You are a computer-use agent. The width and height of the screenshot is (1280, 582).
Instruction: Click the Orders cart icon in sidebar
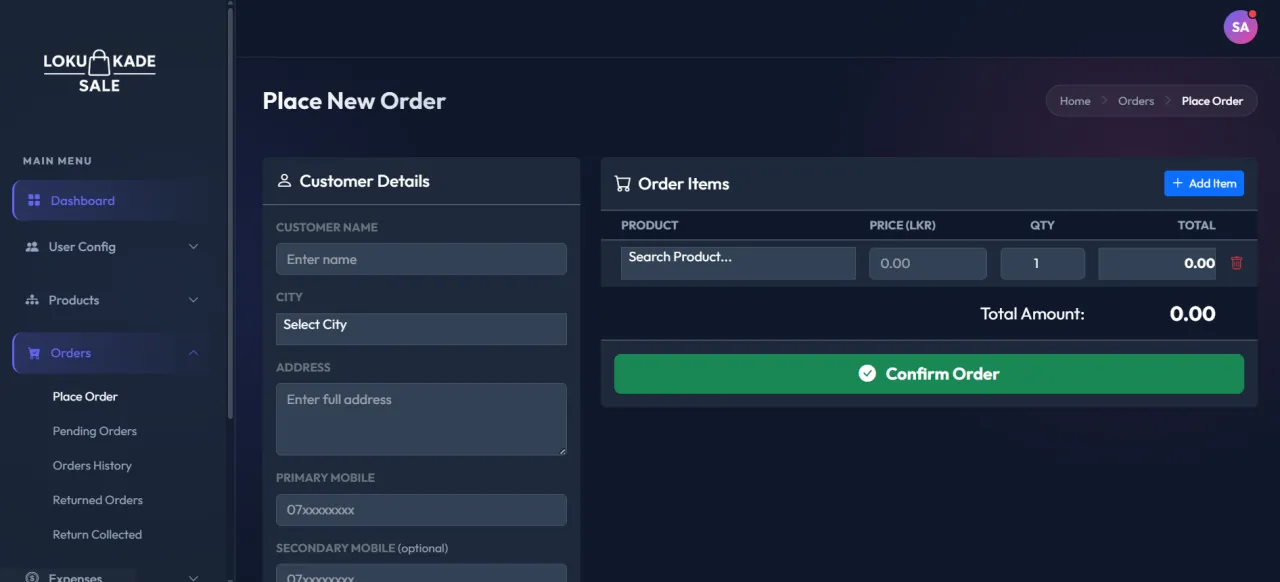point(33,352)
